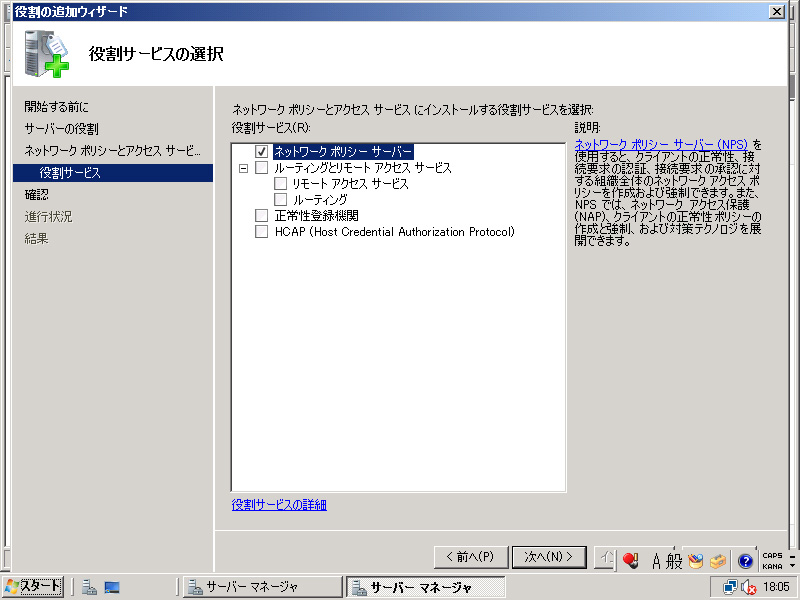The height and width of the screenshot is (600, 800).
Task: Click the IME input mode red ball icon
Action: [x=630, y=561]
